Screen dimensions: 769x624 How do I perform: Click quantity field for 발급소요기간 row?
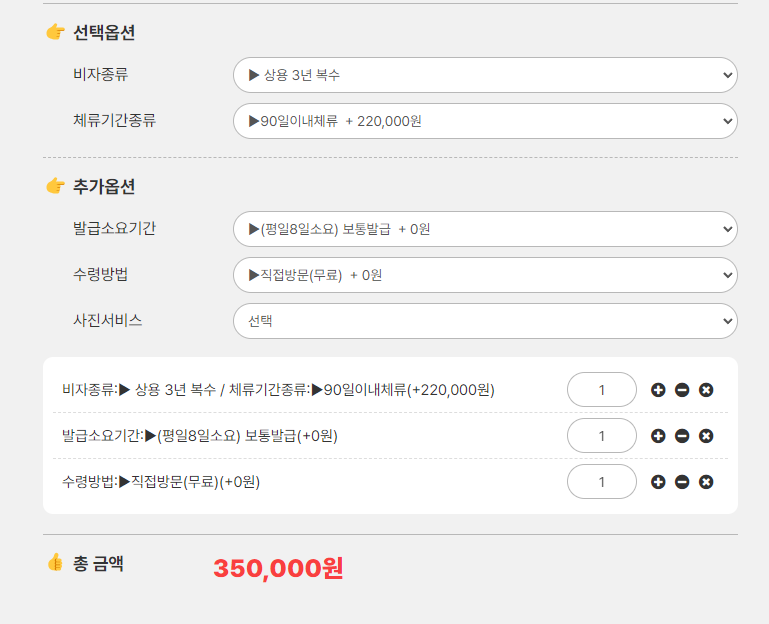[601, 436]
